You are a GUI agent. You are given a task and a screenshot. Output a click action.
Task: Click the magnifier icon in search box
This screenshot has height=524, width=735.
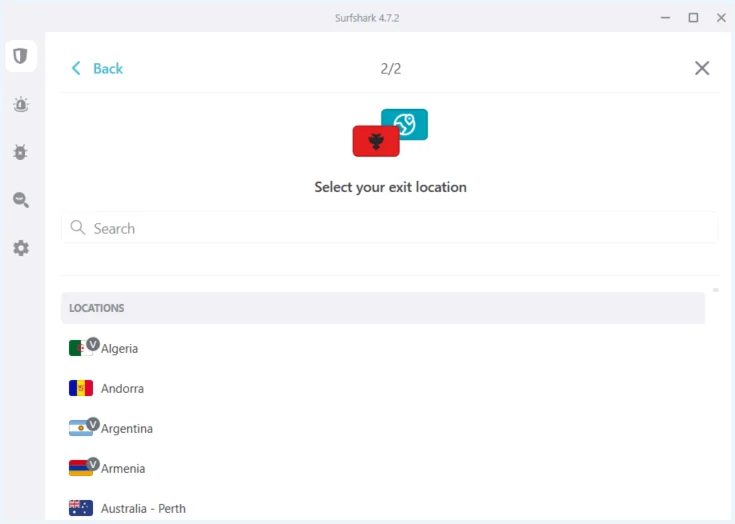click(x=78, y=228)
